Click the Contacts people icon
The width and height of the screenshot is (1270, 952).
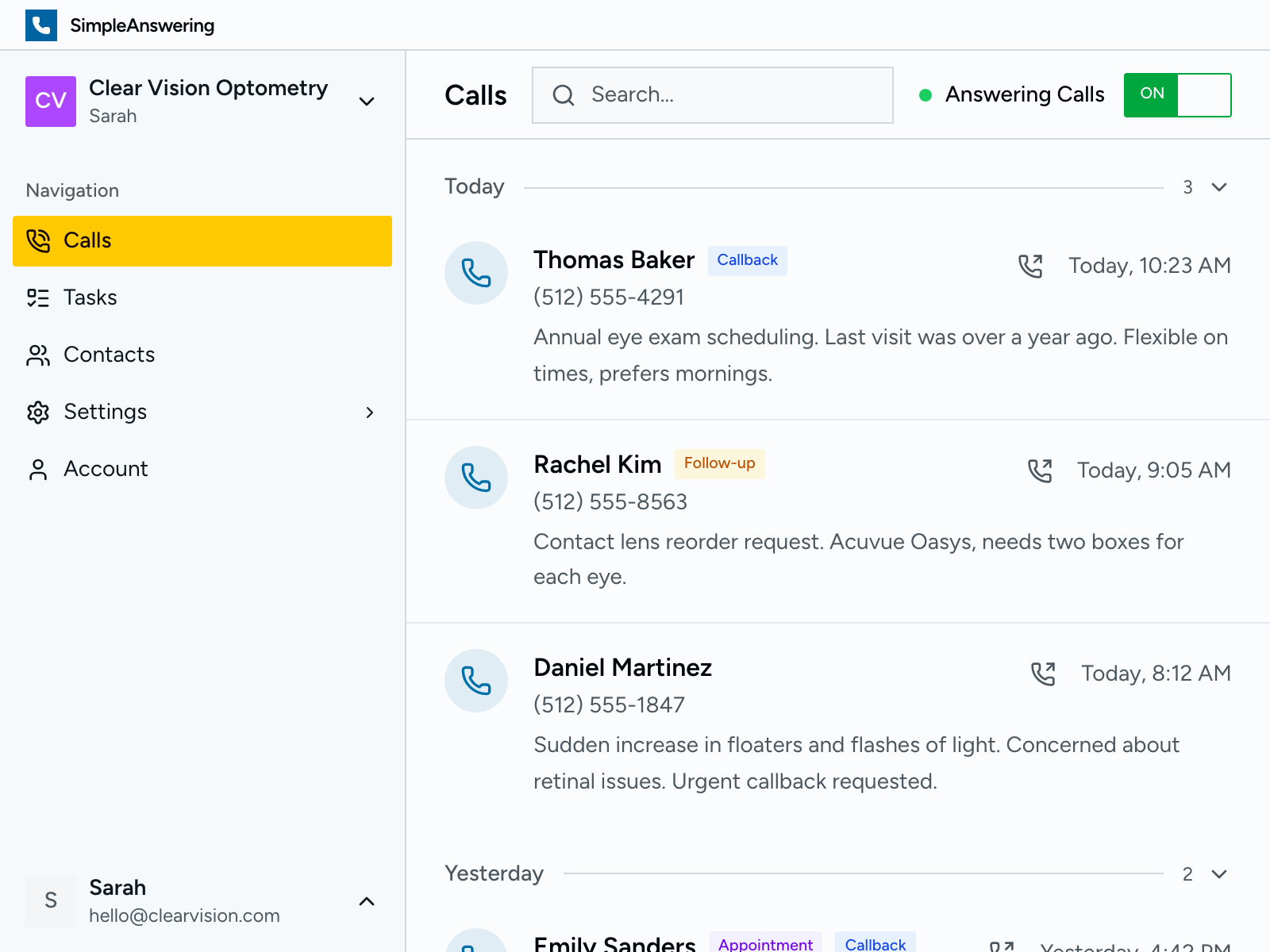click(x=37, y=355)
